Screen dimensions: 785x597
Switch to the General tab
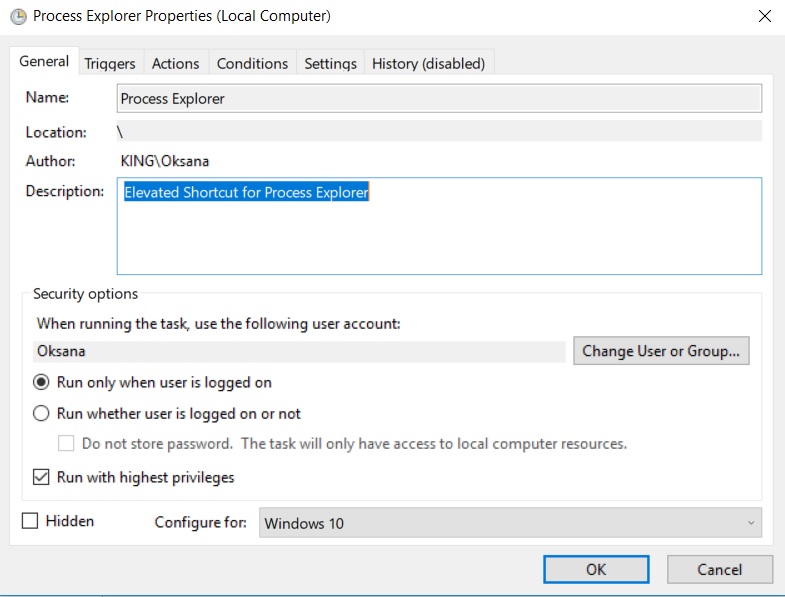pos(44,61)
